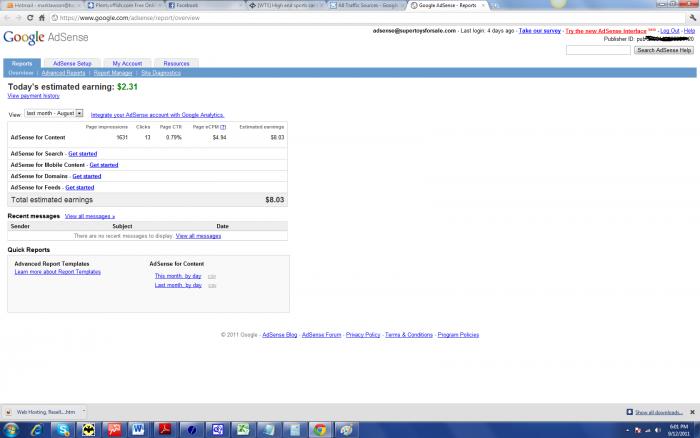Open the Batman-logo taskbar app
The image size is (700, 438).
click(88, 430)
